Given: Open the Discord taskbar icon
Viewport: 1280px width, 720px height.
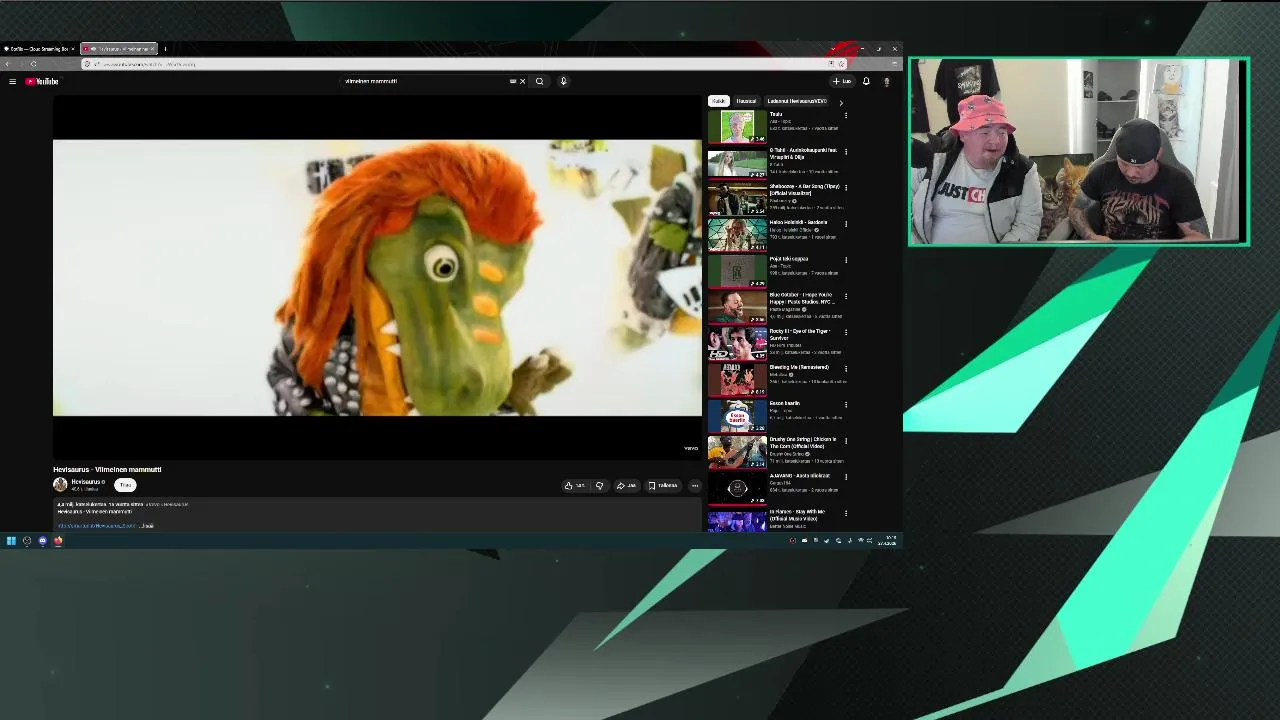Looking at the screenshot, I should pyautogui.click(x=42, y=540).
